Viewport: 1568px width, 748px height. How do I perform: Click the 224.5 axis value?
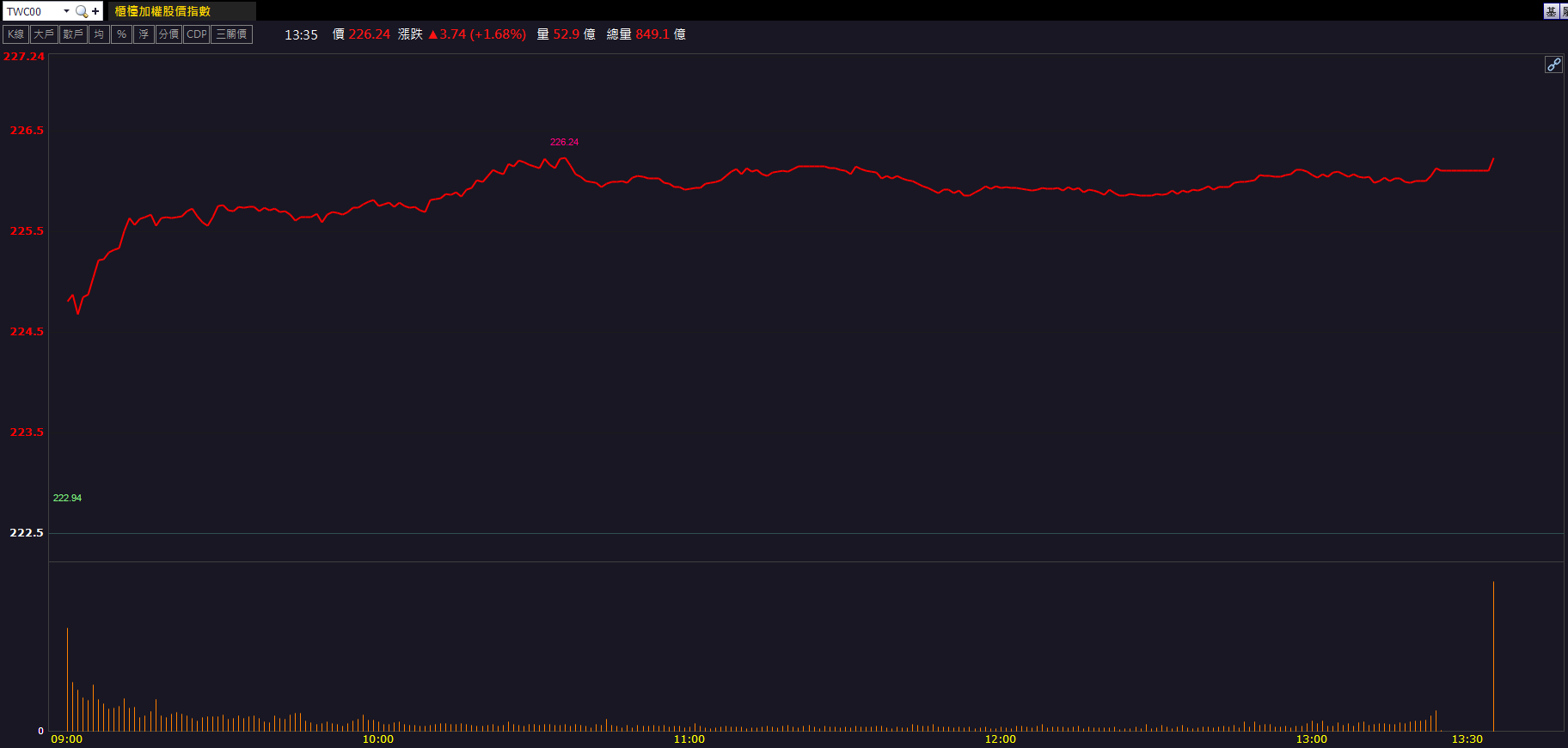pyautogui.click(x=27, y=332)
